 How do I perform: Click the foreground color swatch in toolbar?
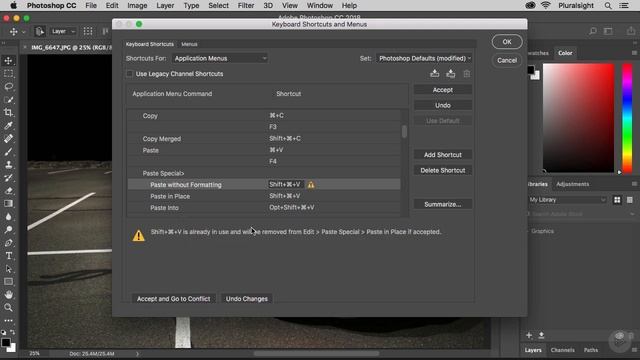point(6,342)
